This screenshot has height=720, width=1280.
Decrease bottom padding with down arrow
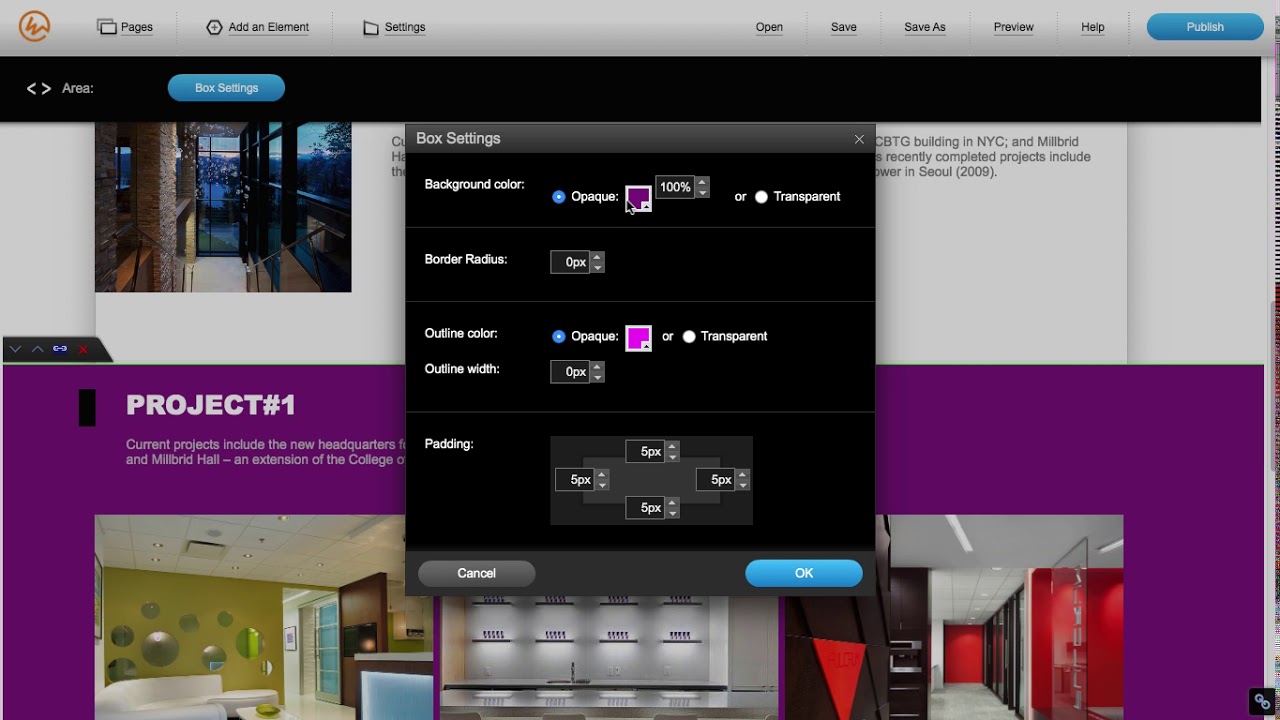672,513
